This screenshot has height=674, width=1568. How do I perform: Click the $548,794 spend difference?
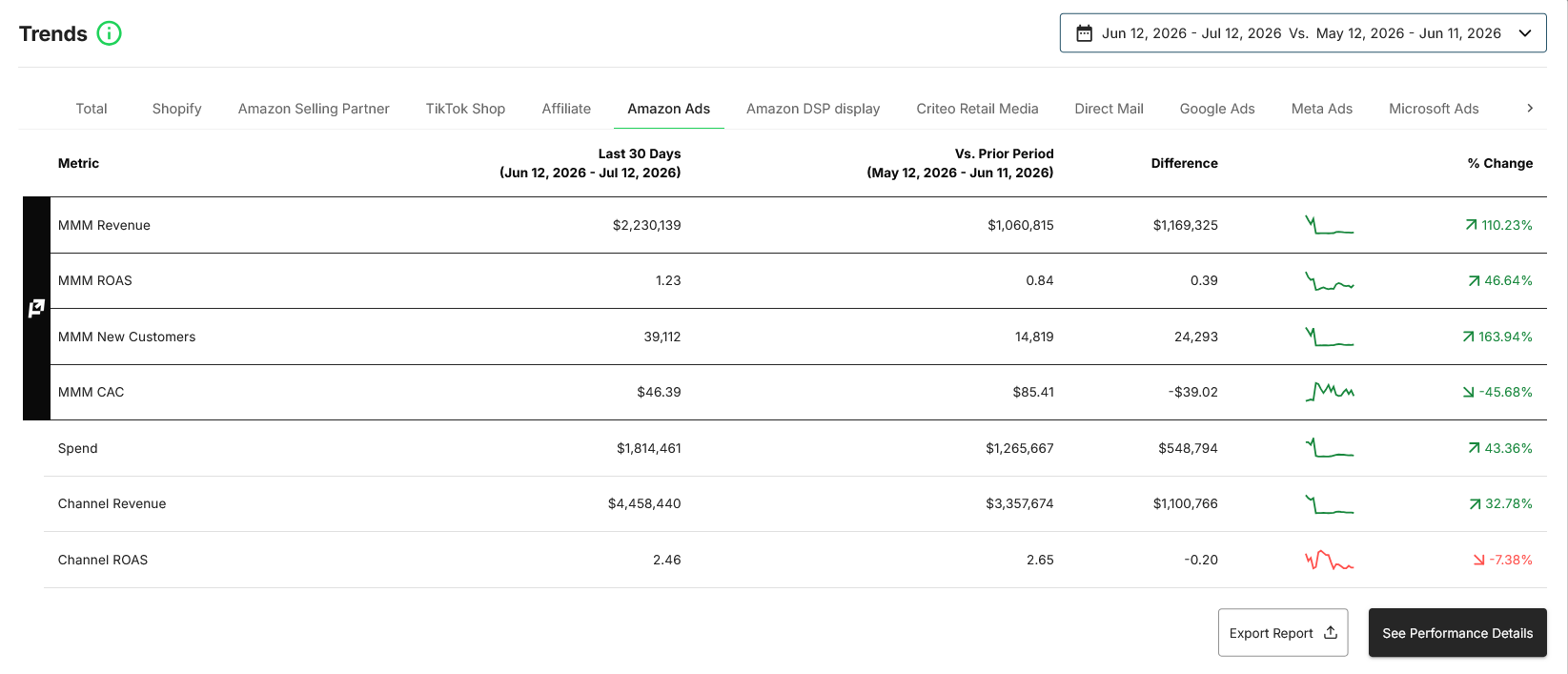[x=1188, y=448]
